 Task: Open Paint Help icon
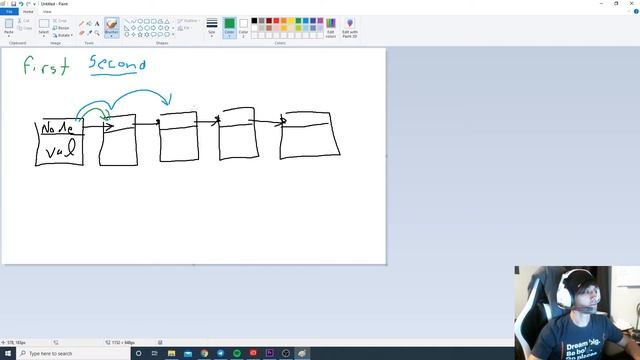[636, 11]
